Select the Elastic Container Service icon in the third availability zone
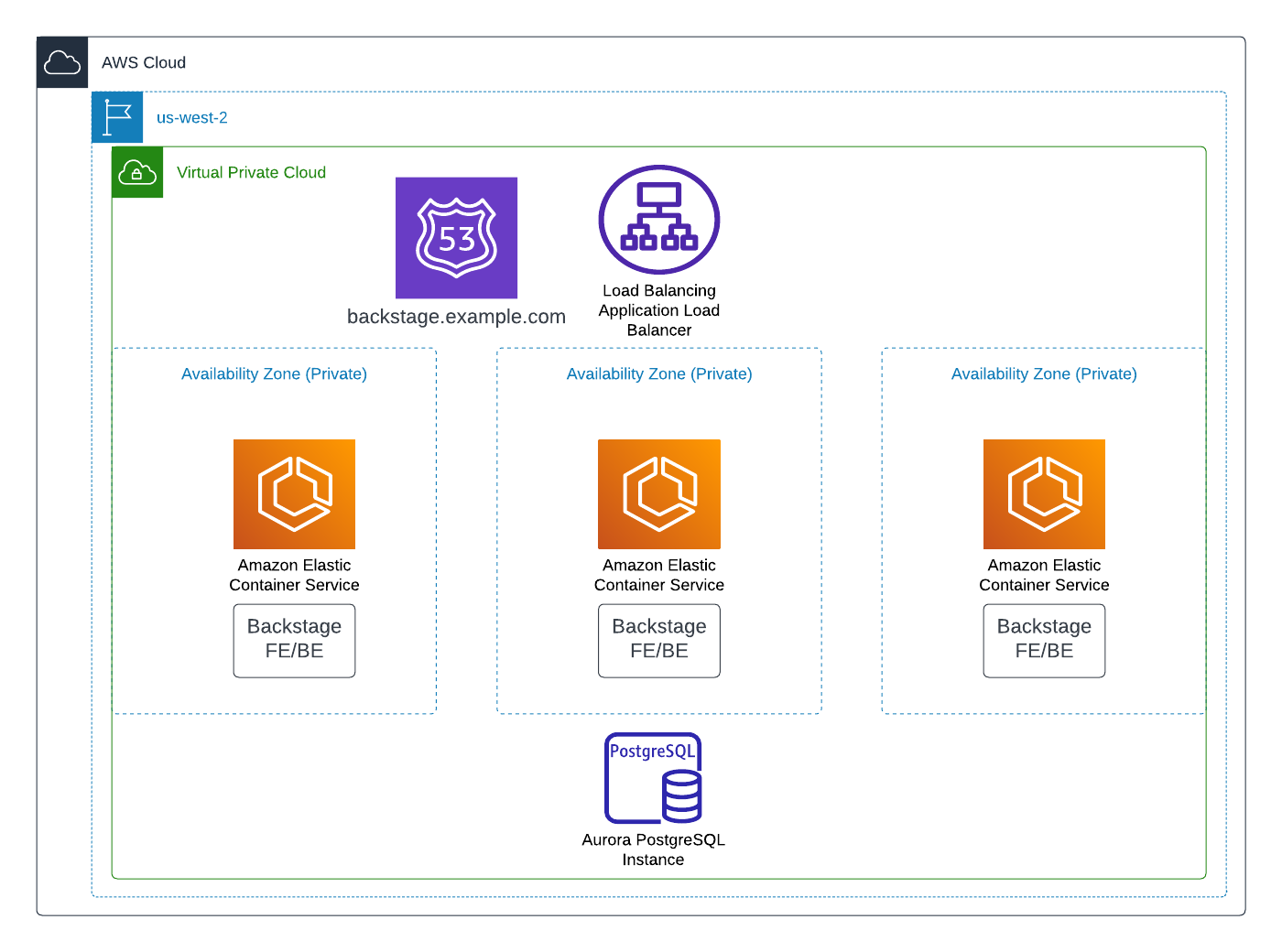Image resolution: width=1282 pixels, height=952 pixels. pyautogui.click(x=1044, y=494)
